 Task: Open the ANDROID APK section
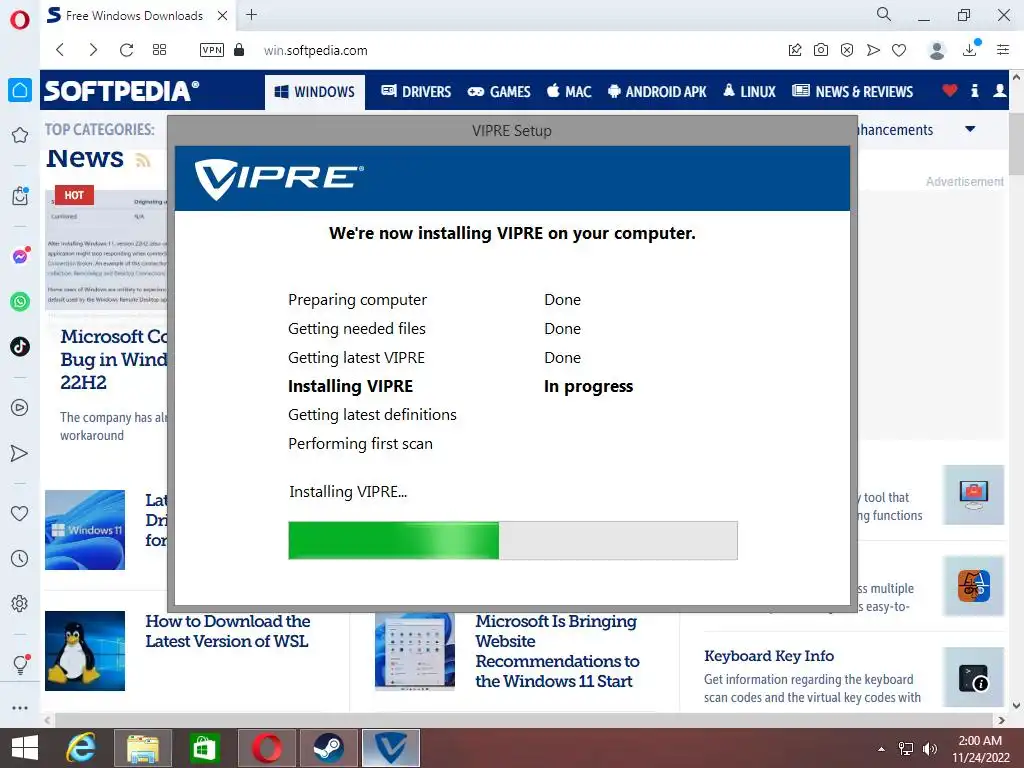pos(657,91)
